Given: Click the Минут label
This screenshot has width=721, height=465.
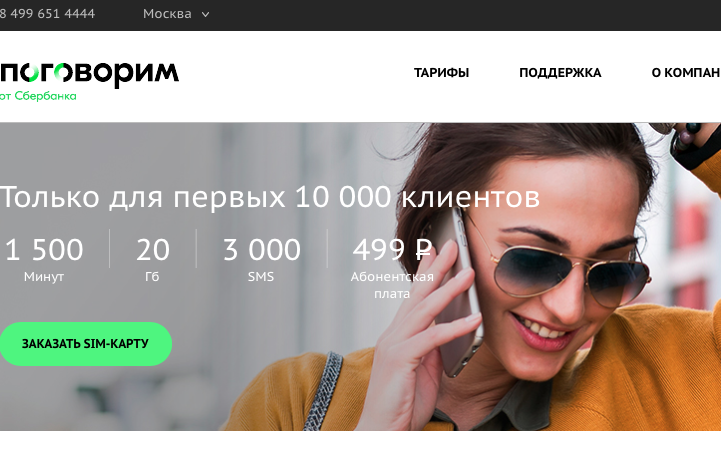Looking at the screenshot, I should click(x=44, y=276).
